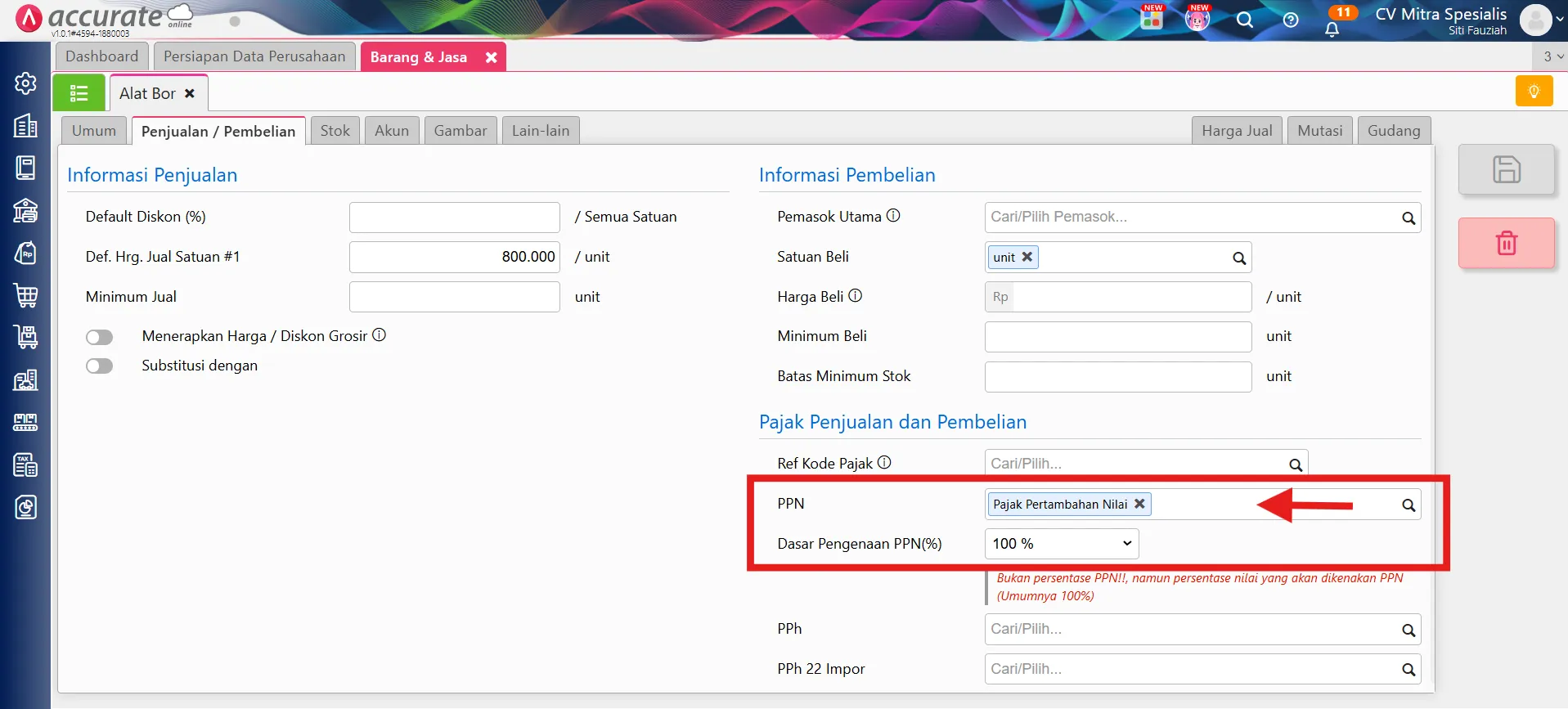
Task: Open the shopping cart sidebar module
Action: pyautogui.click(x=25, y=295)
